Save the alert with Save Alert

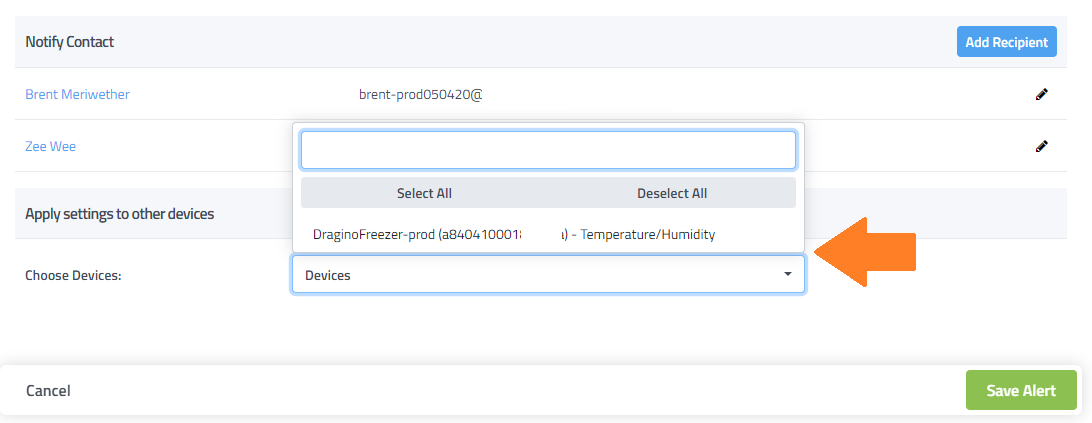point(1021,390)
